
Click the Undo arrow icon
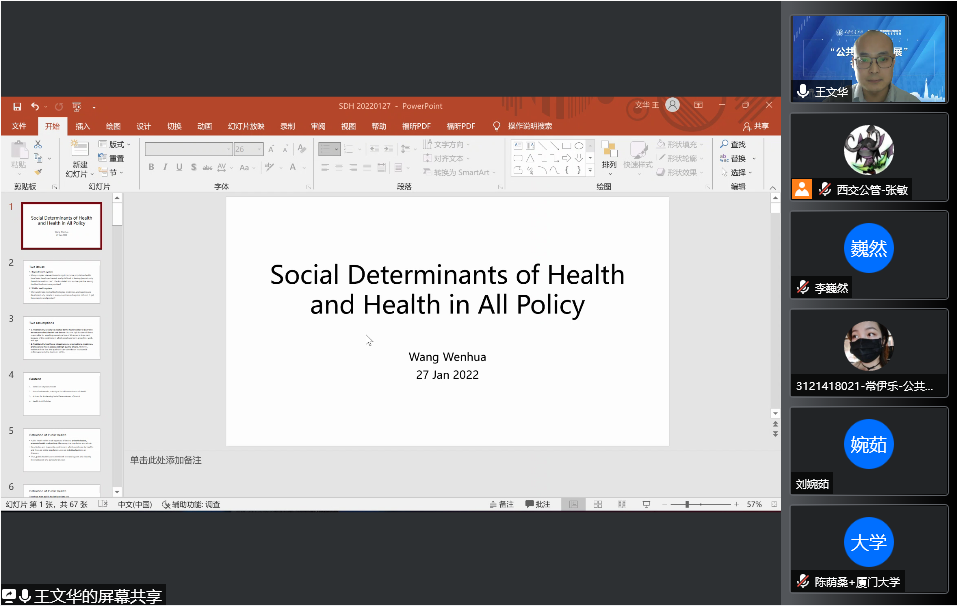pos(35,106)
